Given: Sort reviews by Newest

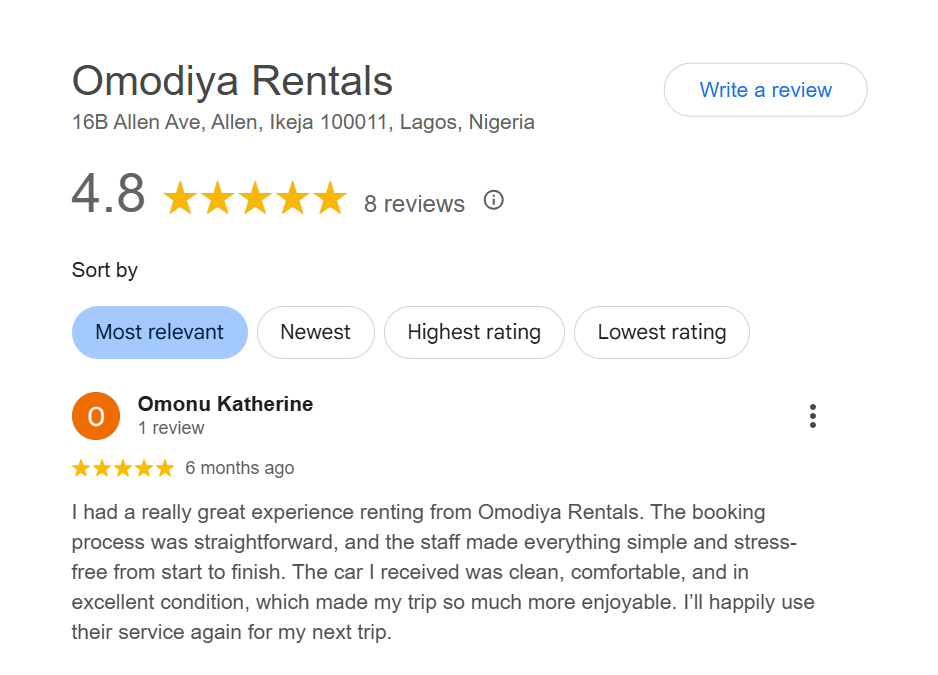Looking at the screenshot, I should click(x=315, y=332).
